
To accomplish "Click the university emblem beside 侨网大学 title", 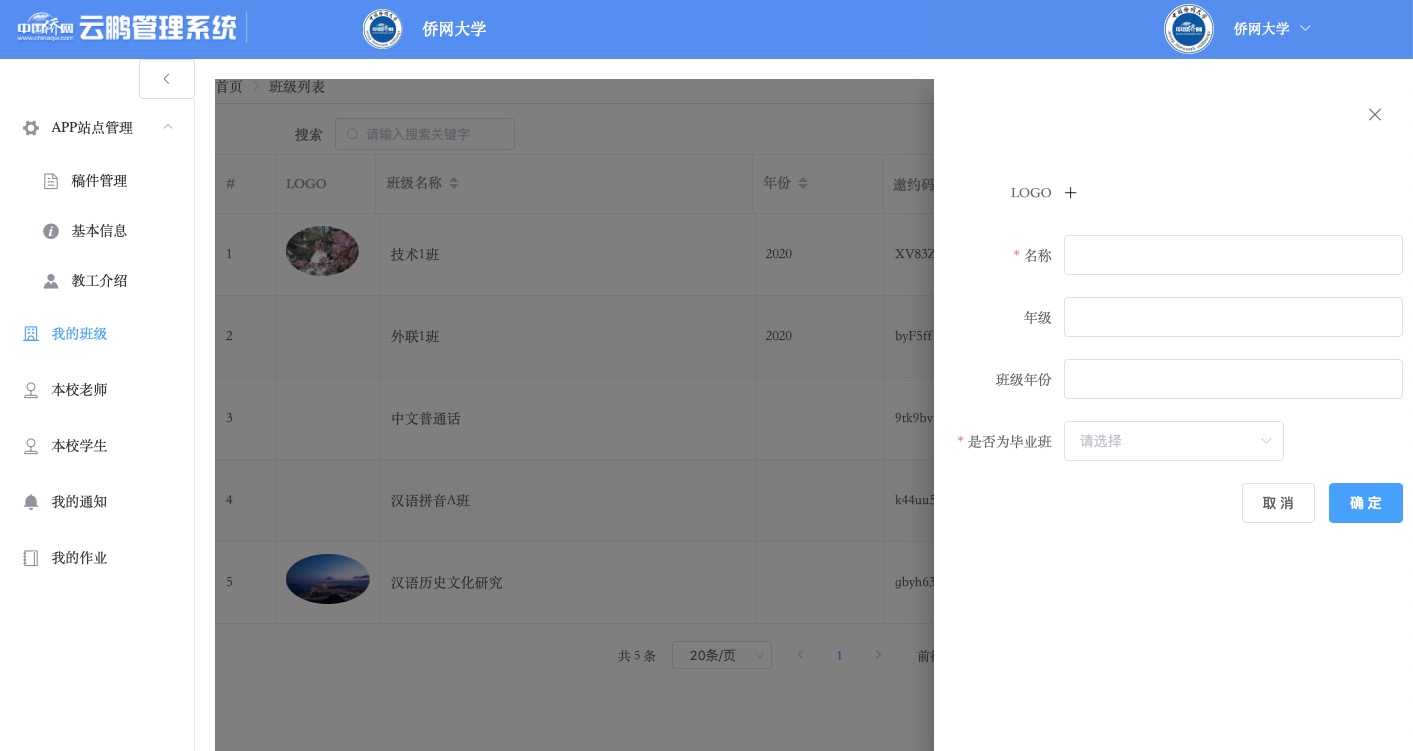I will pos(382,29).
